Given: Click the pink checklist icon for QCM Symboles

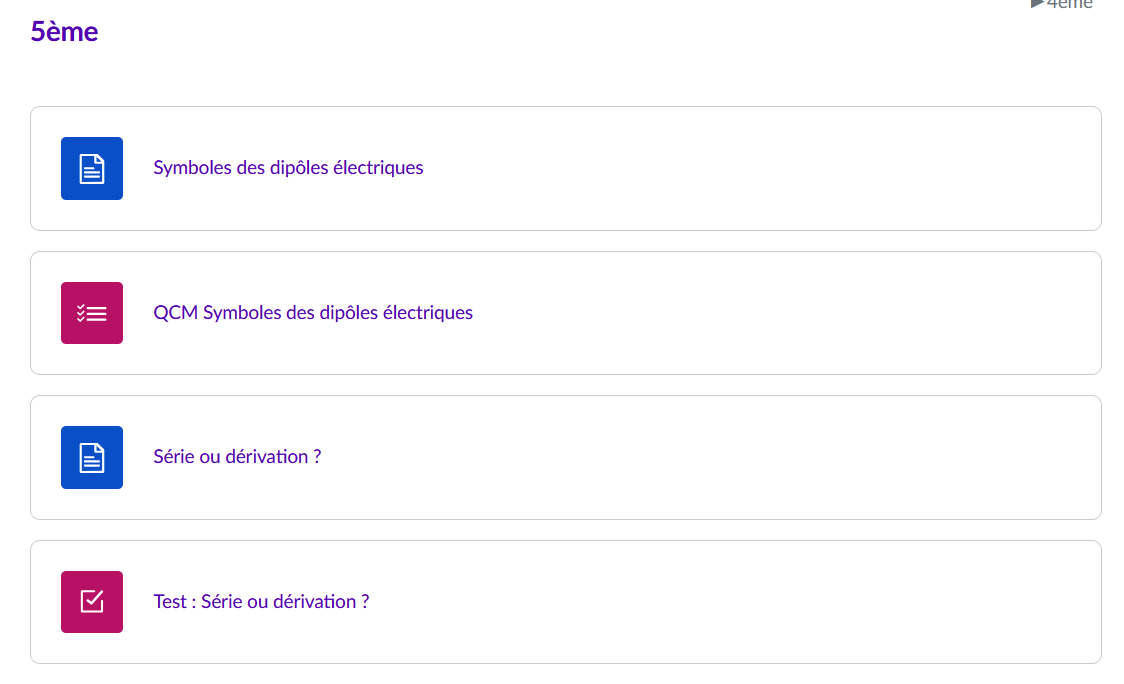Looking at the screenshot, I should point(92,313).
